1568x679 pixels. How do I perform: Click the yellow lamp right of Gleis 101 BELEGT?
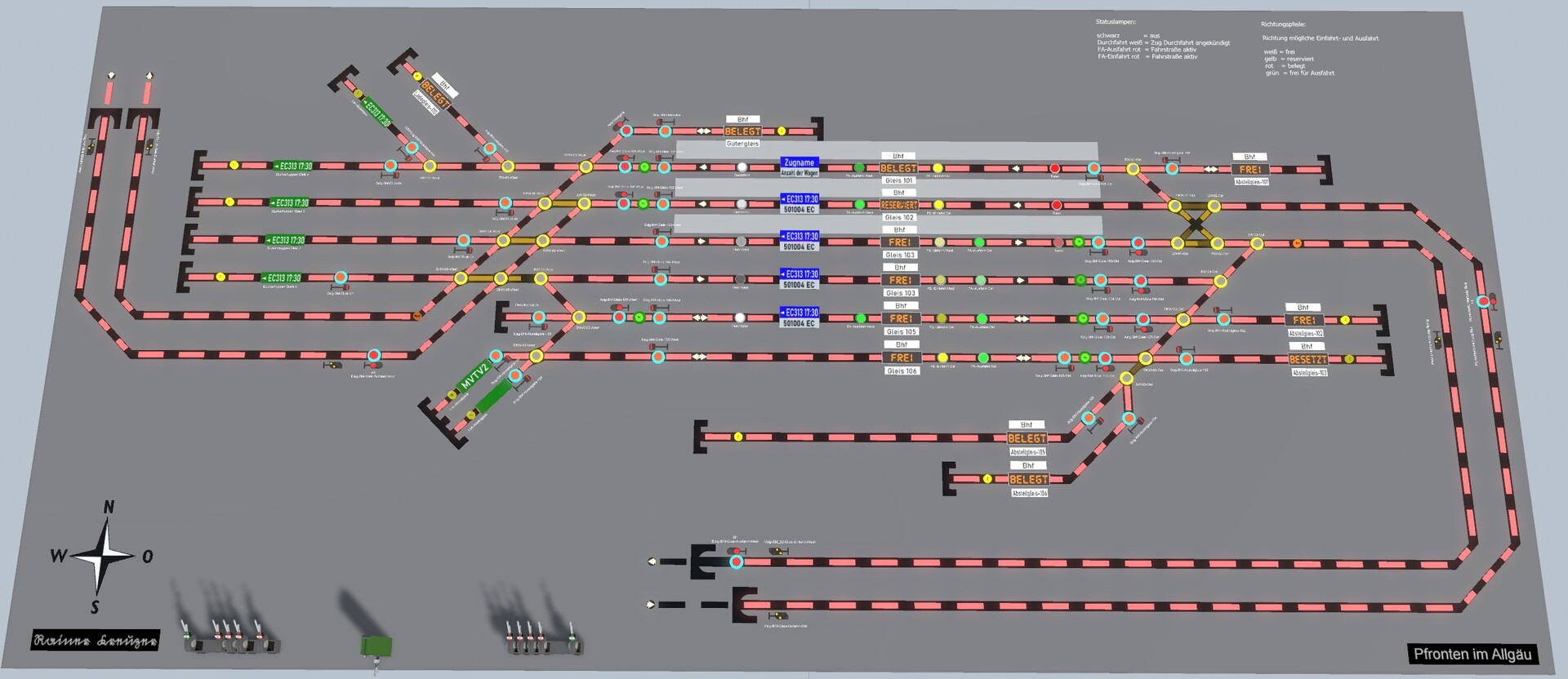click(938, 168)
